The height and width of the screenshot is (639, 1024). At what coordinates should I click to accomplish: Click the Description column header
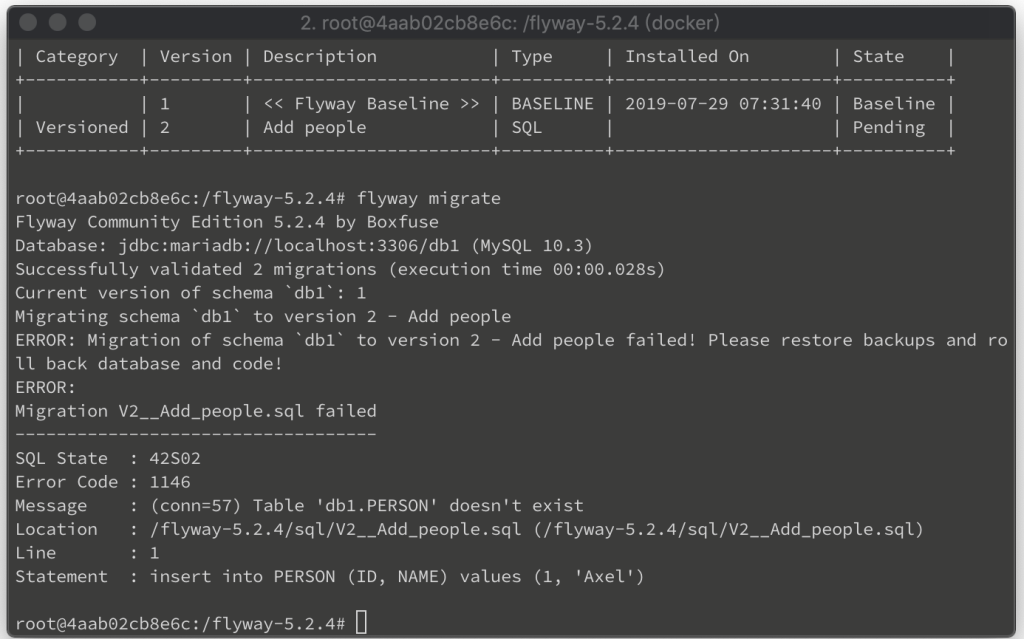(320, 57)
